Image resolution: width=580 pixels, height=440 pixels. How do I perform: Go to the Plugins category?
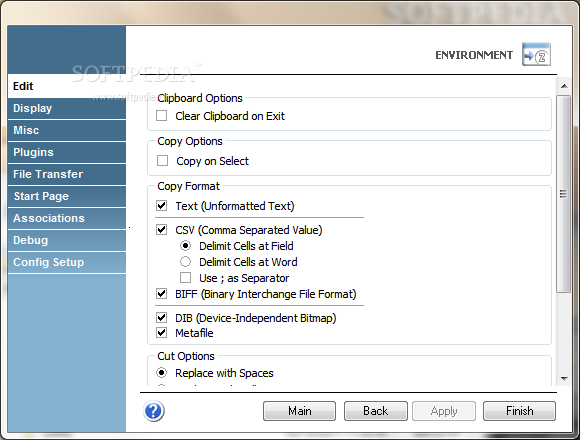67,152
